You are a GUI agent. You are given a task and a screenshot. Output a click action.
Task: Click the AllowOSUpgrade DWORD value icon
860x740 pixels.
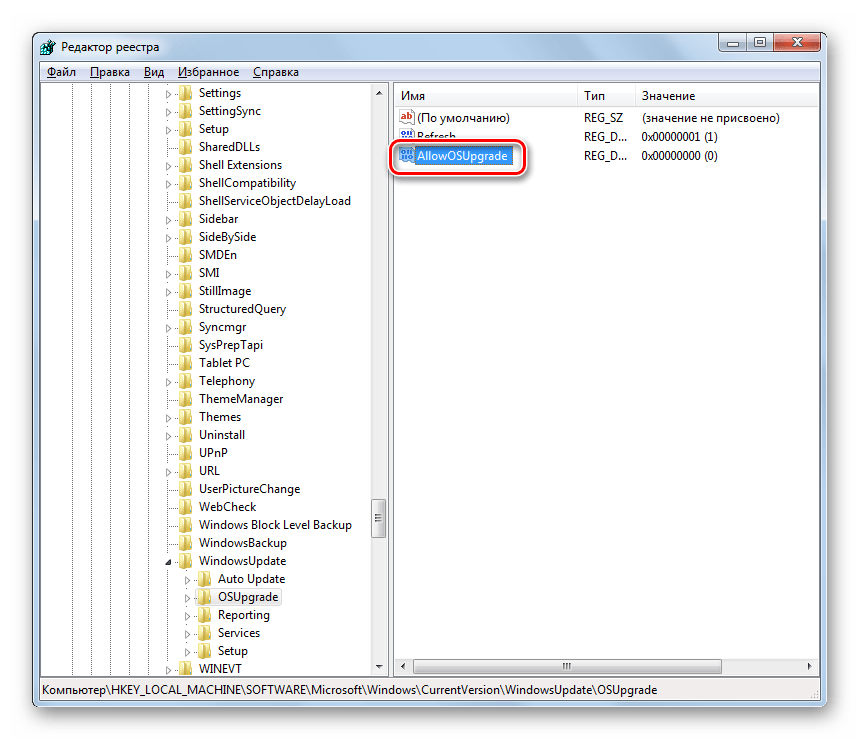pyautogui.click(x=406, y=156)
